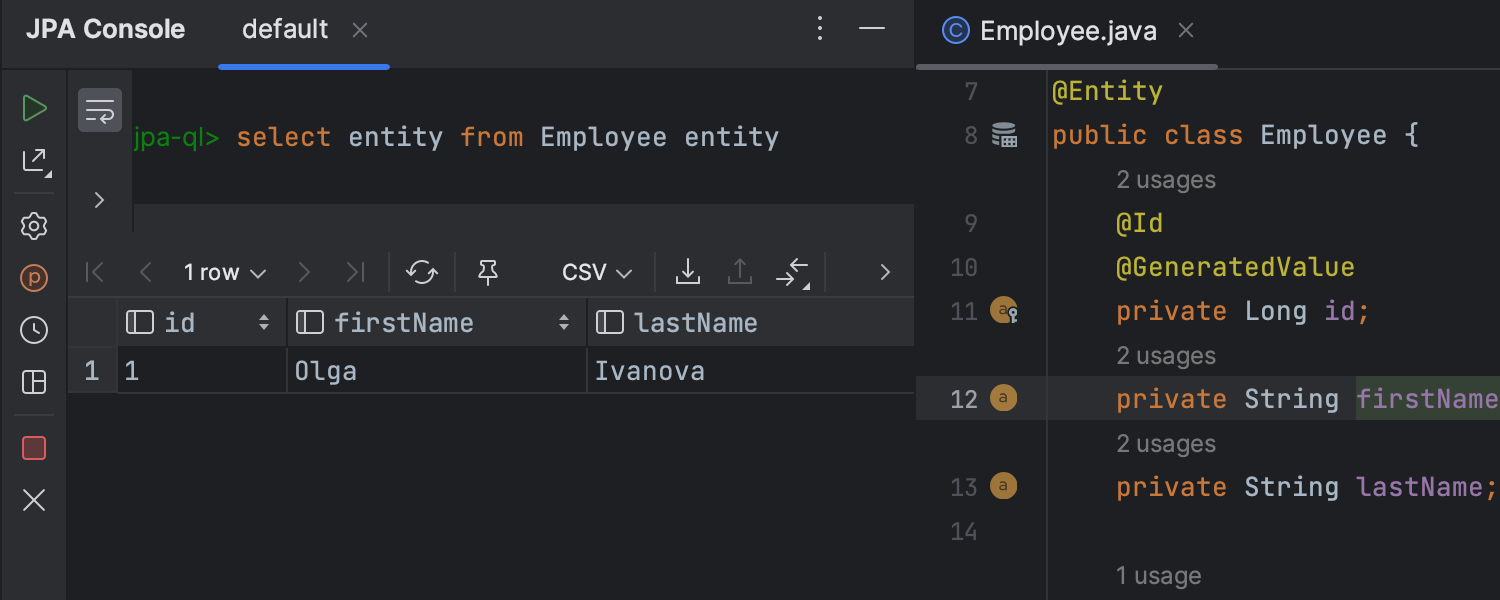1500x600 pixels.
Task: Stop execution with the red square icon
Action: pos(34,448)
